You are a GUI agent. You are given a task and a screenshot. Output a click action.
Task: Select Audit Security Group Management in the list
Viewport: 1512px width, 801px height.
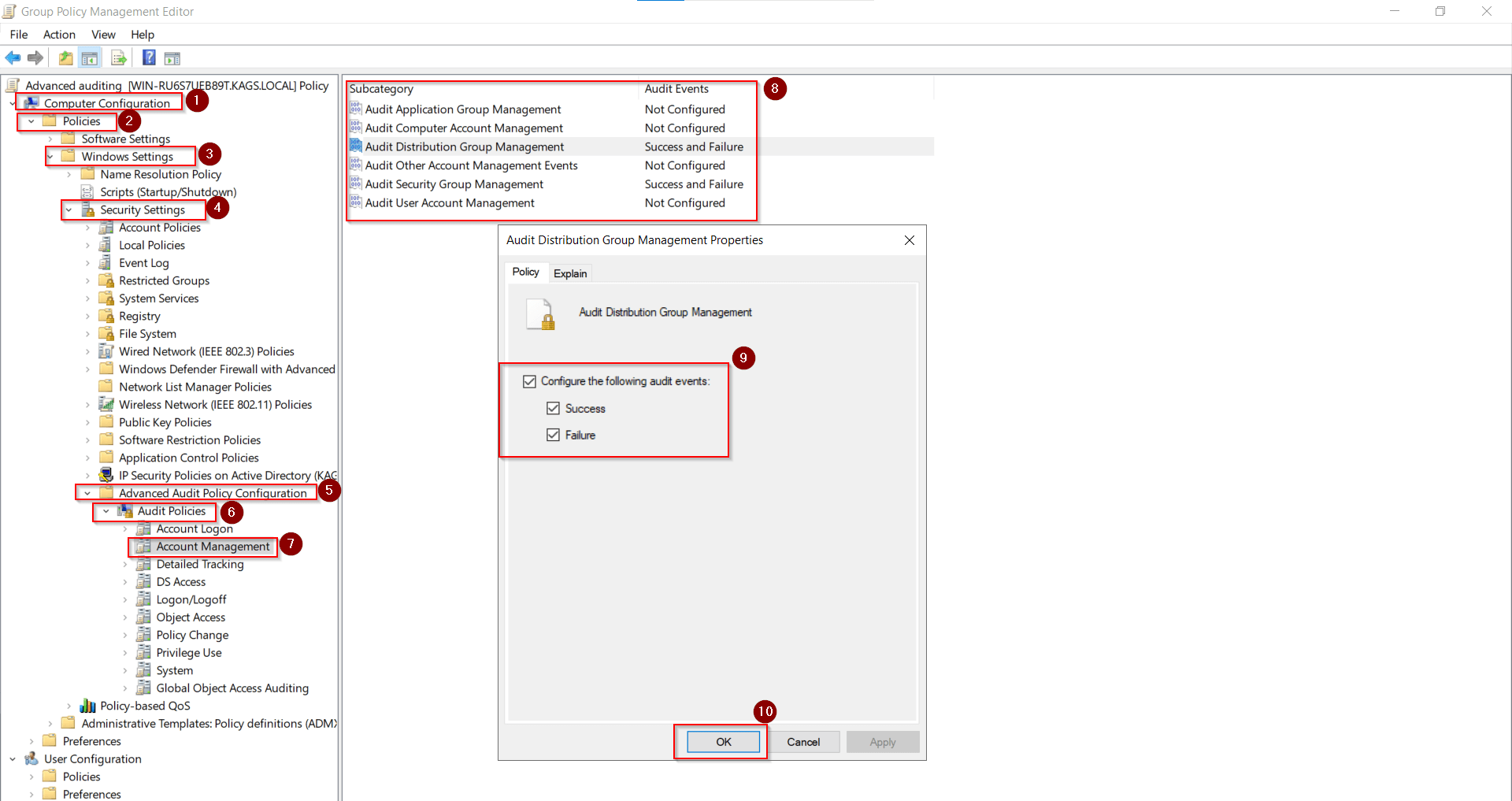[454, 184]
